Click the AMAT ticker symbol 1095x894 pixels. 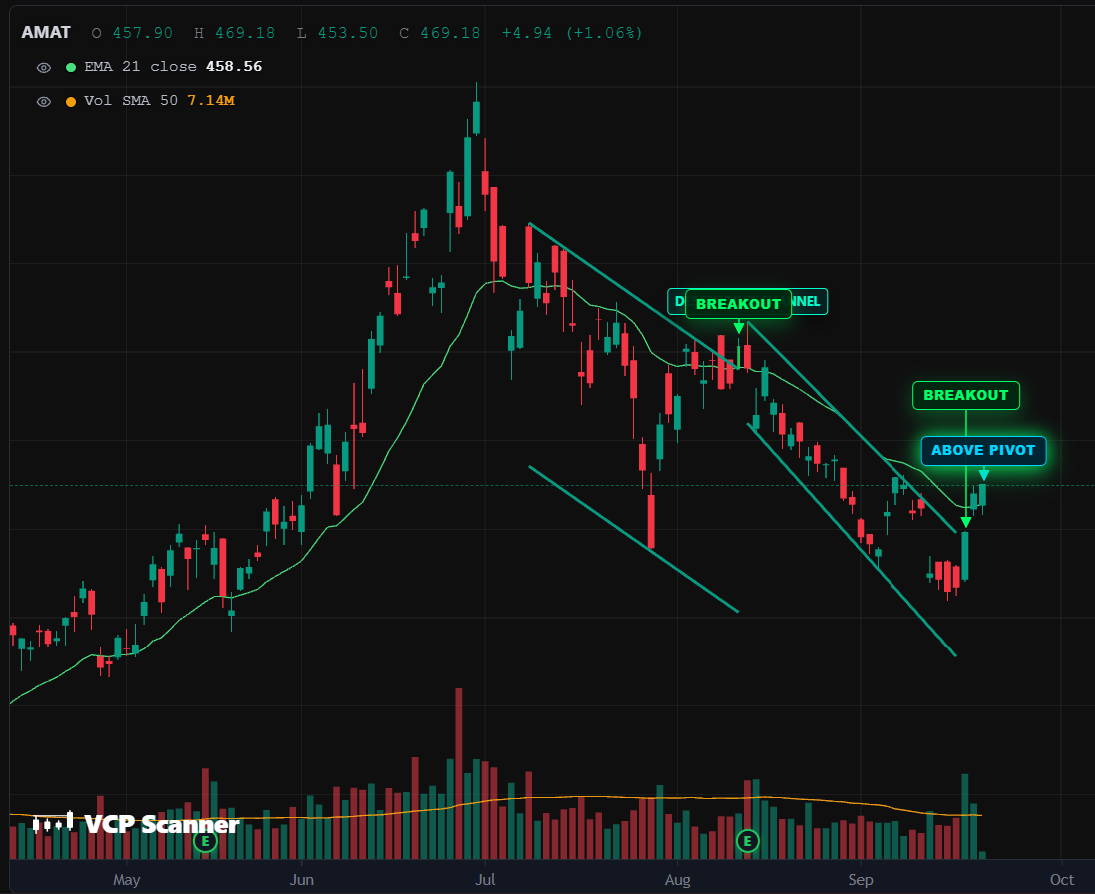coord(46,33)
